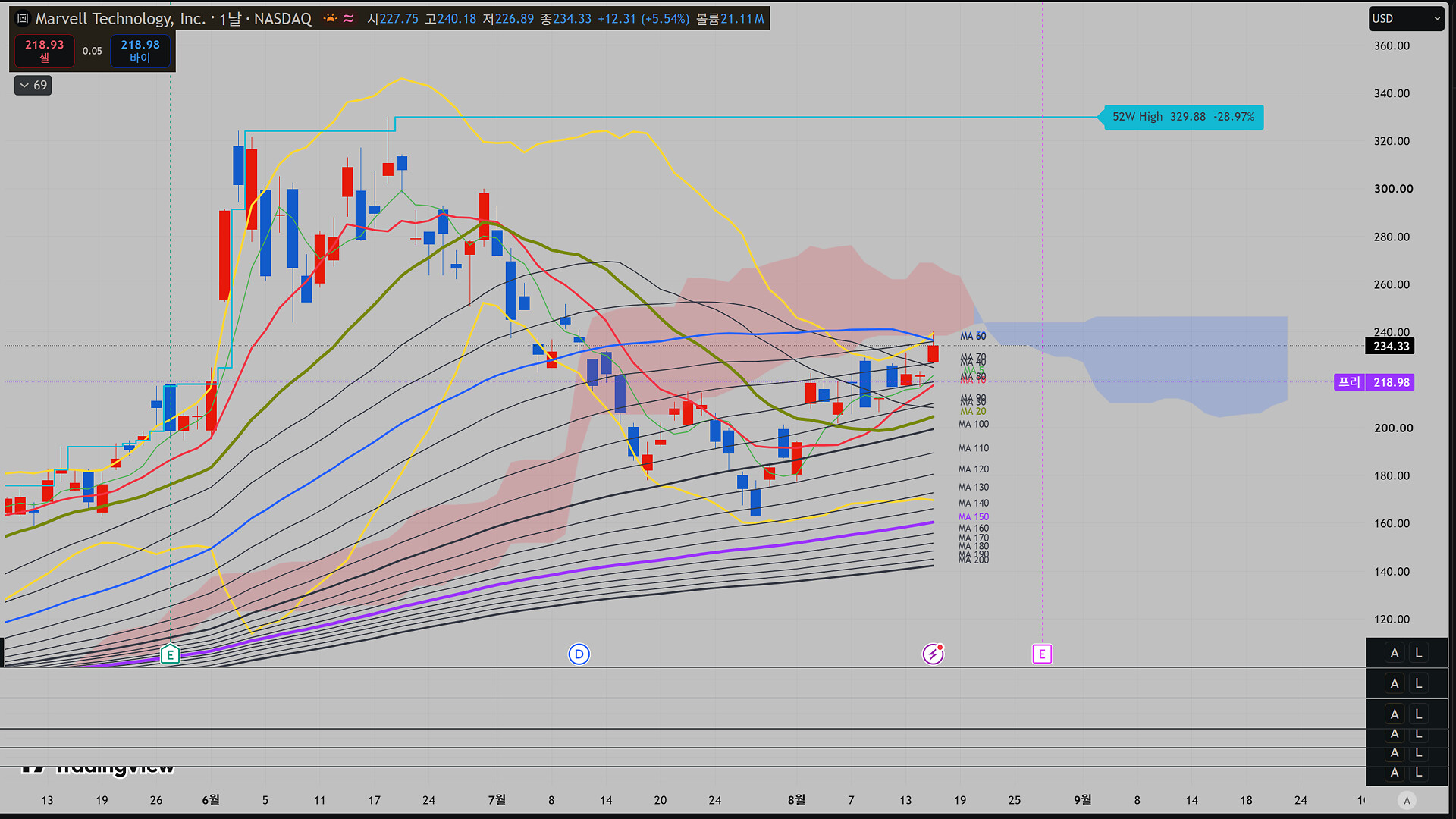Viewport: 1456px width, 819px height.
Task: Click the 7월 label on the time axis
Action: coord(497,800)
